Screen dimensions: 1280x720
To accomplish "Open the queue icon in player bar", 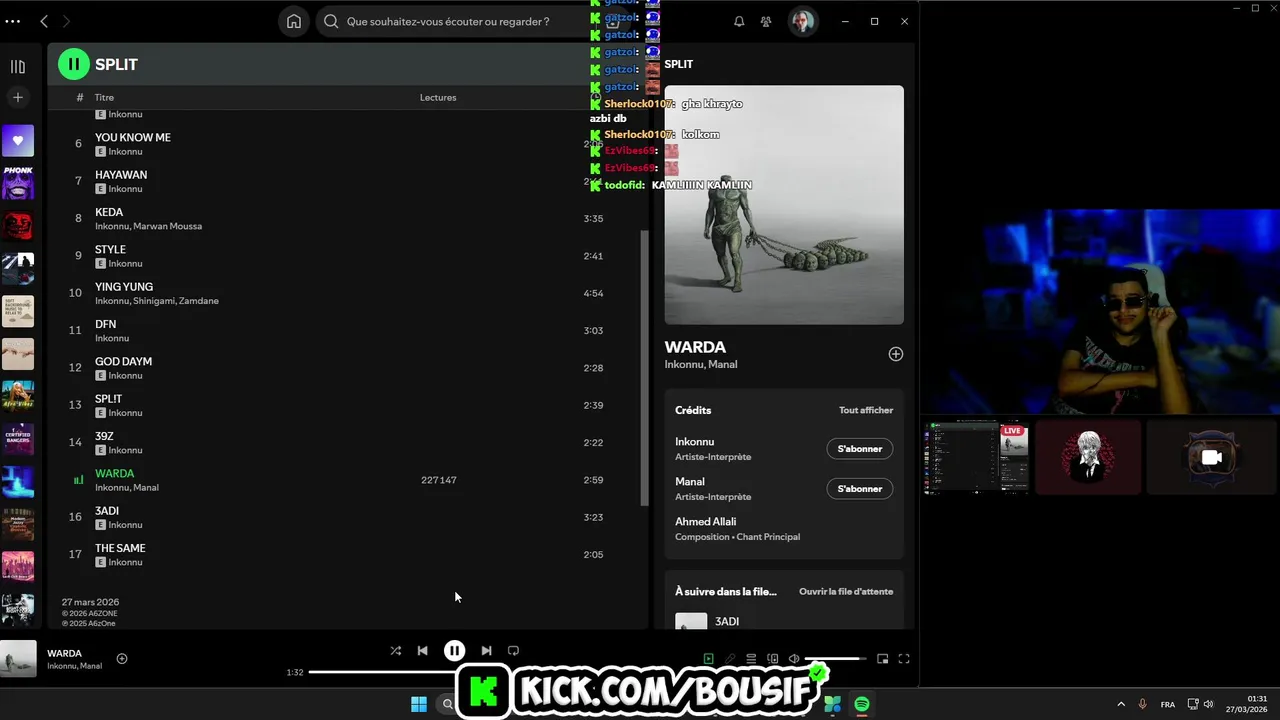I will tap(751, 659).
